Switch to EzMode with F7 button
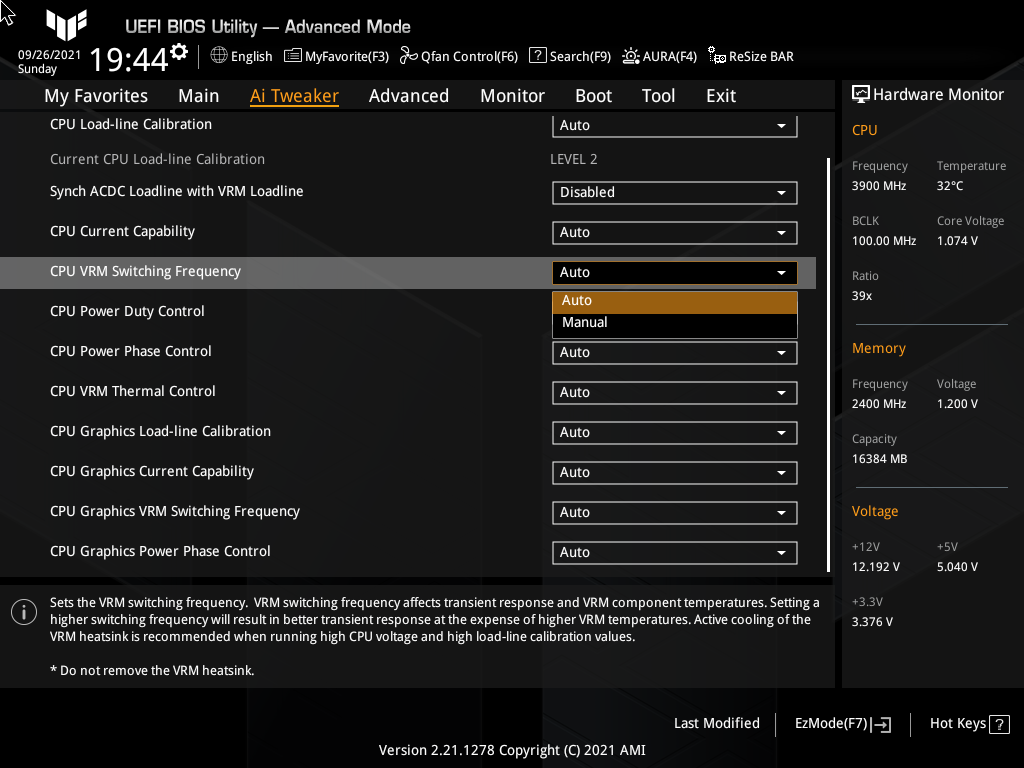 coord(841,723)
